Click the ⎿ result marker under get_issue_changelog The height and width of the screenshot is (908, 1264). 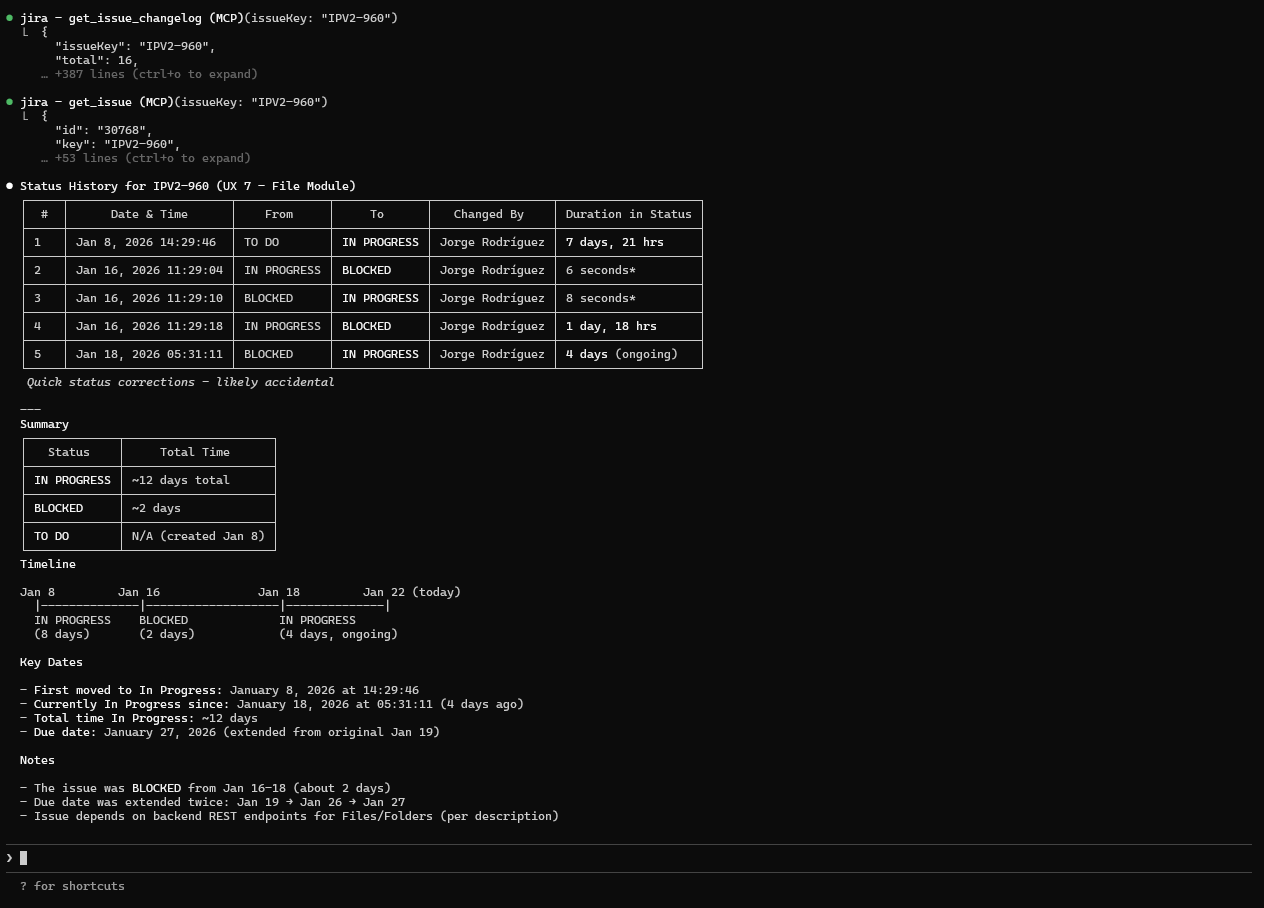(x=26, y=31)
